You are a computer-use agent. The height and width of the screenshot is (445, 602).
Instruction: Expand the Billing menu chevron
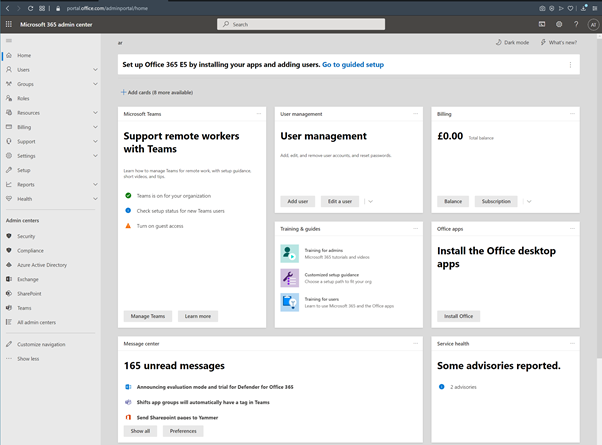(95, 127)
